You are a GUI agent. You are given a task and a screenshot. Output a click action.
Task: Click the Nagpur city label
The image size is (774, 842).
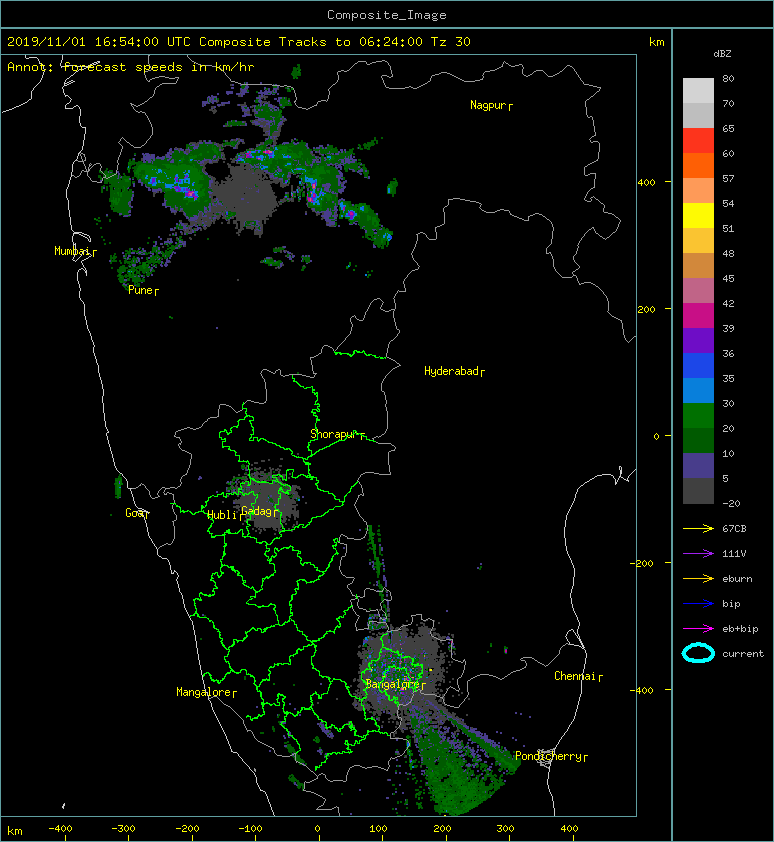click(x=488, y=105)
